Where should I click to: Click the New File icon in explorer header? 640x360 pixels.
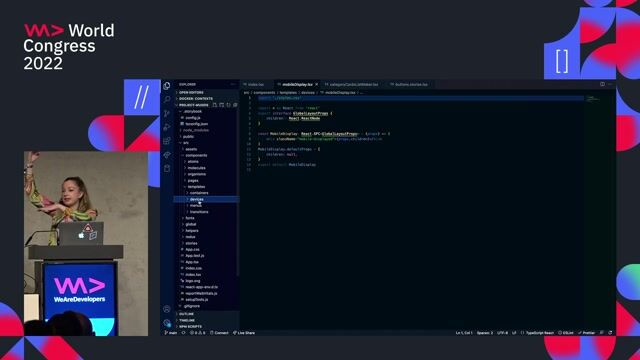[x=215, y=105]
